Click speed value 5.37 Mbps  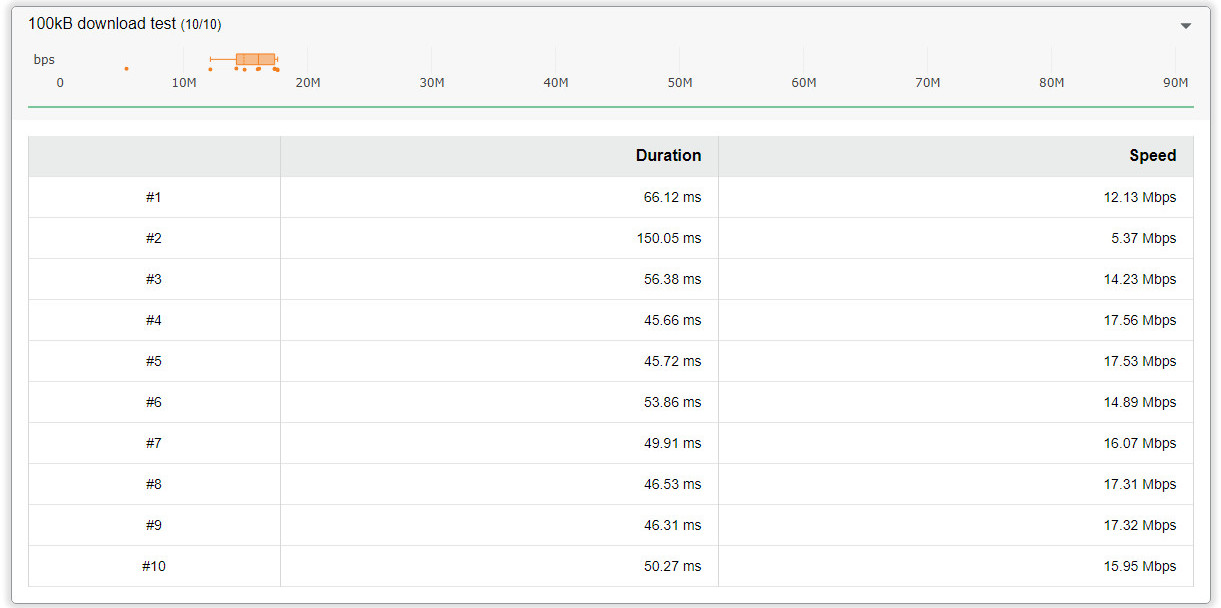[1144, 238]
